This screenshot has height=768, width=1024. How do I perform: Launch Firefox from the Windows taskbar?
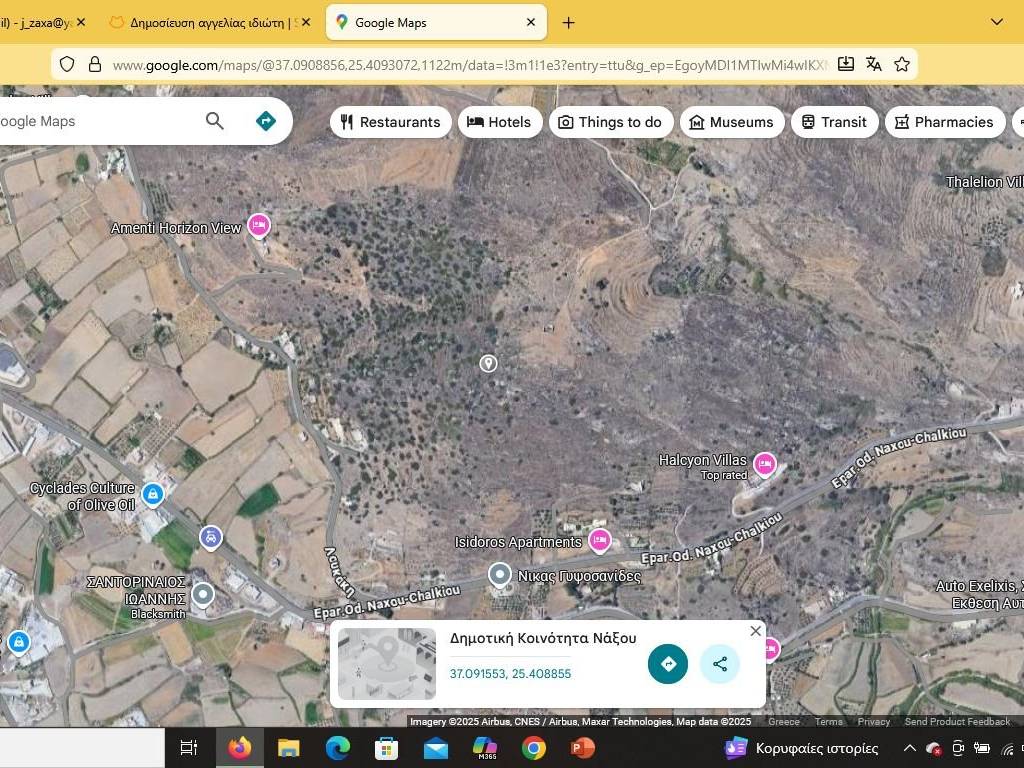240,748
